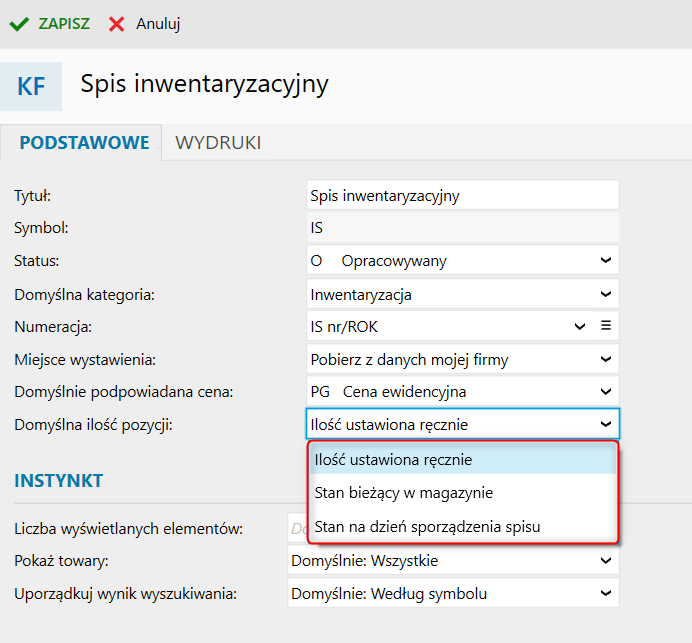Expand Uporządkuj wynik wyszukiwania dropdown
The height and width of the screenshot is (643, 692).
452,594
